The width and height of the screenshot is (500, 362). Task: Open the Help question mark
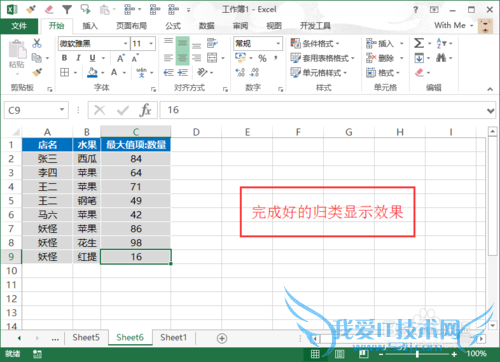coord(415,10)
